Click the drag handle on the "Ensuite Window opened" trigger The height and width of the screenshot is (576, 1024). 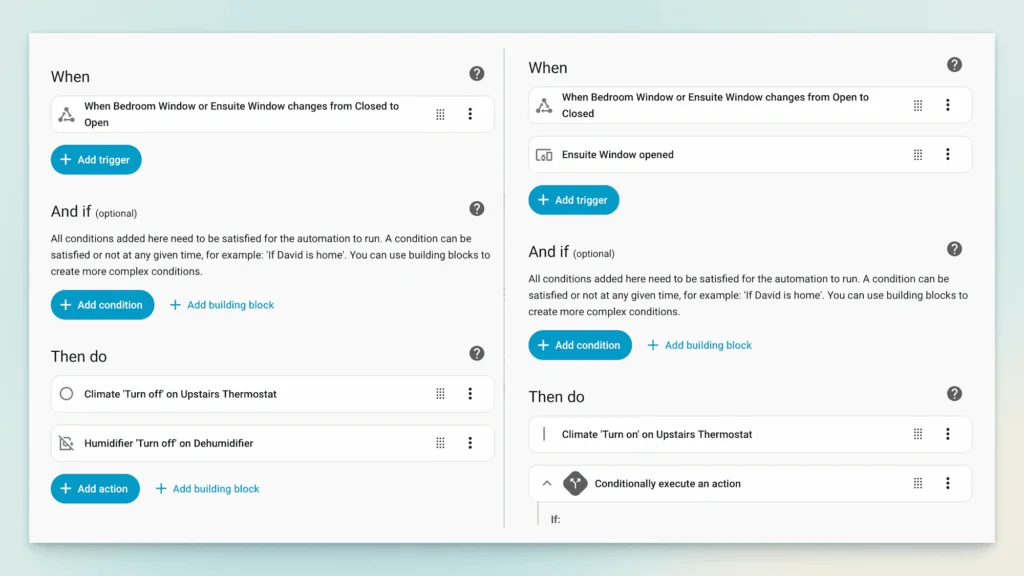pos(917,154)
